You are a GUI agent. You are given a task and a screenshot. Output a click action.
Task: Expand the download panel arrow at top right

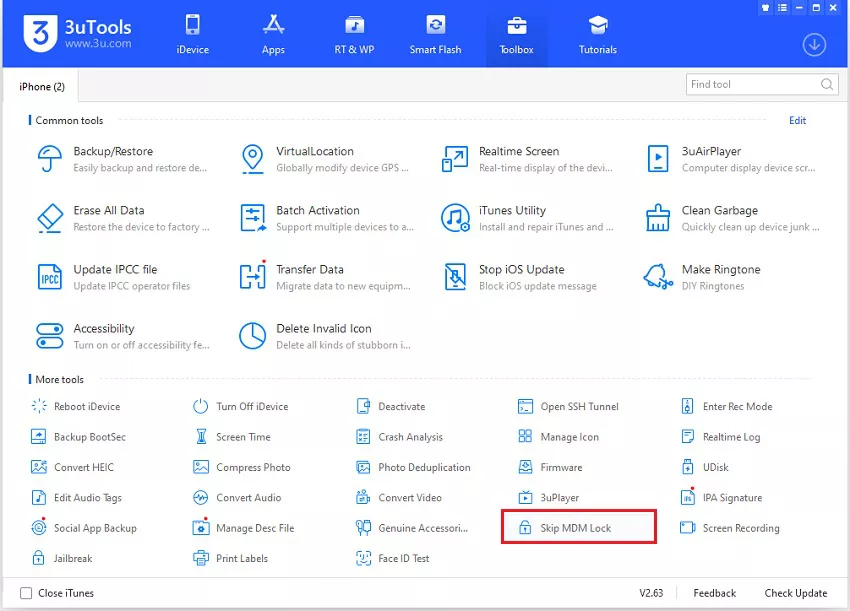[x=815, y=45]
